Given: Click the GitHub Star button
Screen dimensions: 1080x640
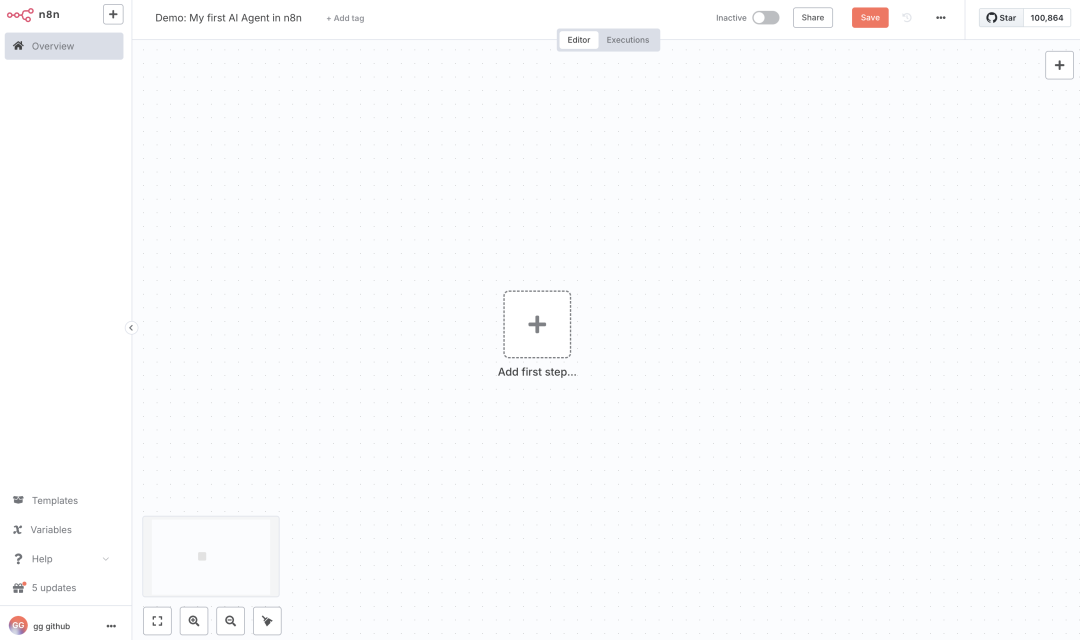Looking at the screenshot, I should click(1001, 18).
